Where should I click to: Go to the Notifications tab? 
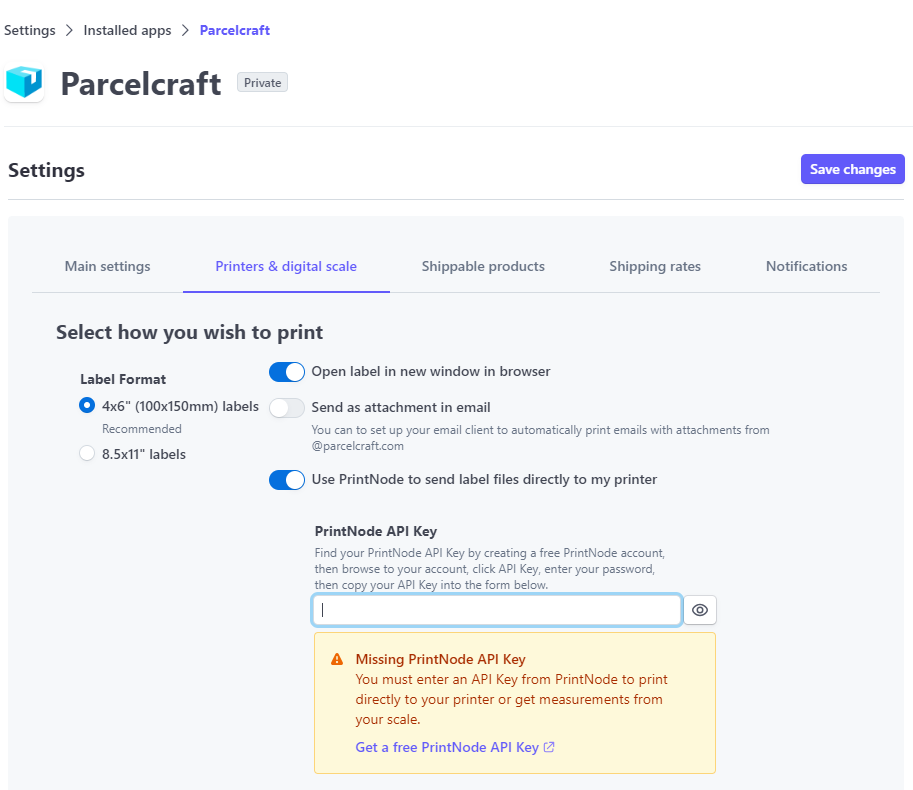pyautogui.click(x=806, y=266)
